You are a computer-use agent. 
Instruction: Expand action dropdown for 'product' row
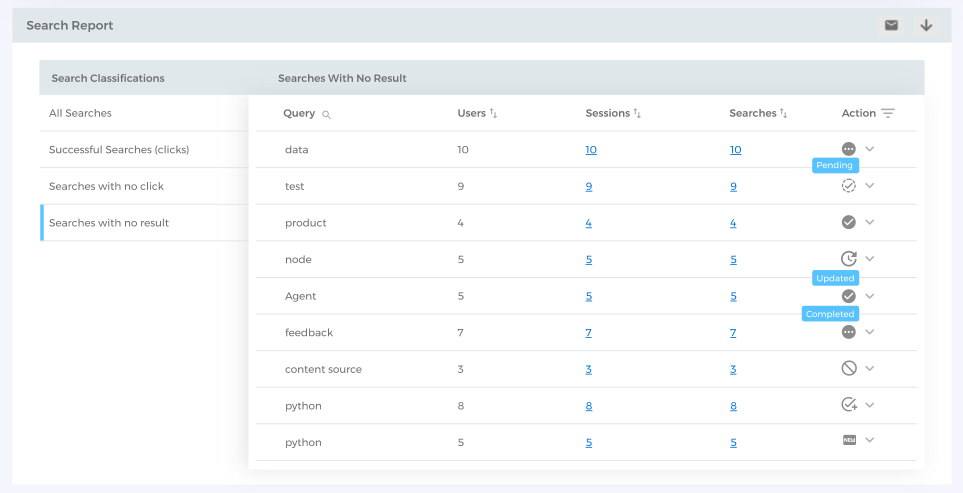(x=870, y=222)
